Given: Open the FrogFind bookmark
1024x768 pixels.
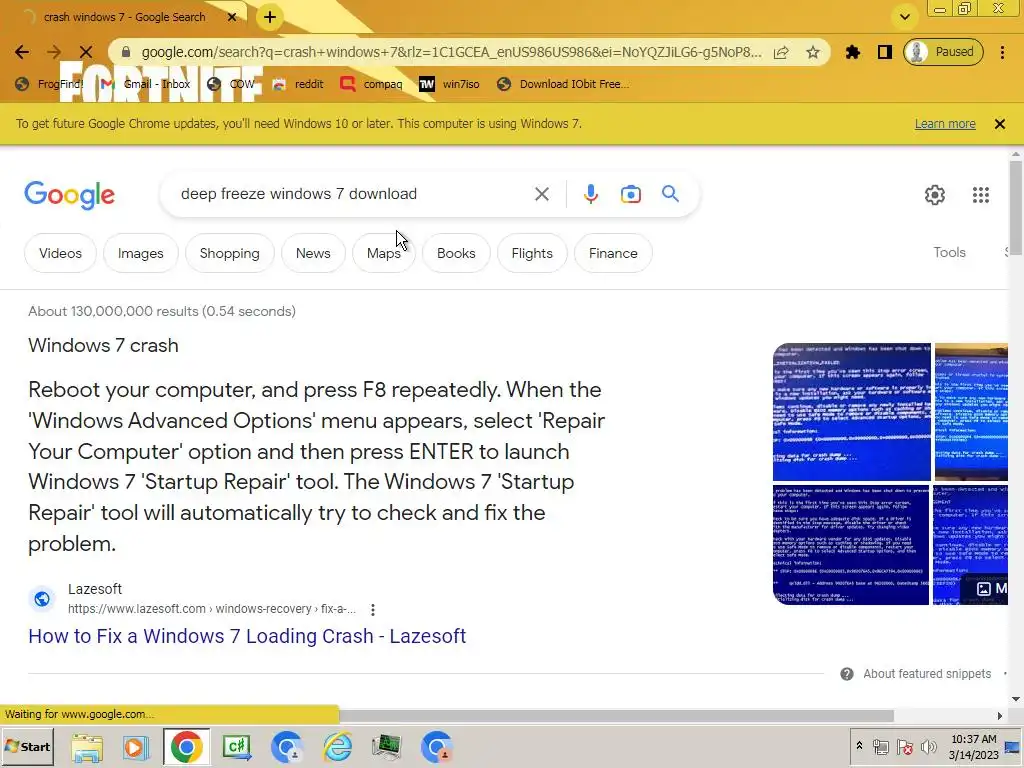Looking at the screenshot, I should tap(50, 84).
